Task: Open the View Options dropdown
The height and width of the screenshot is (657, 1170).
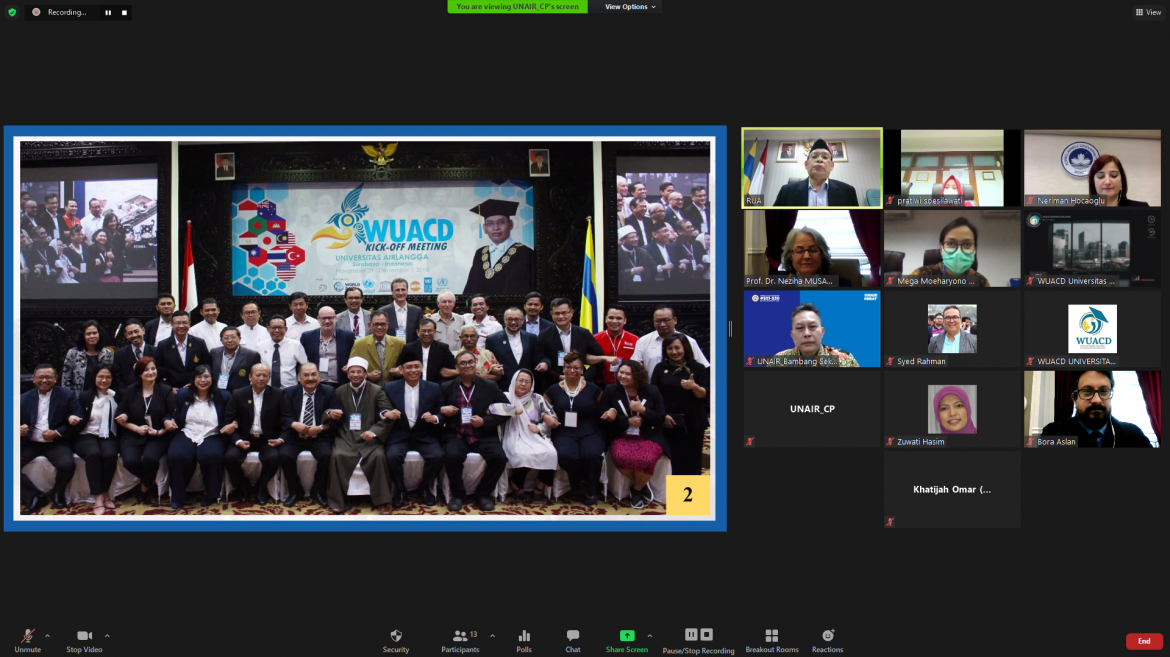Action: tap(630, 7)
